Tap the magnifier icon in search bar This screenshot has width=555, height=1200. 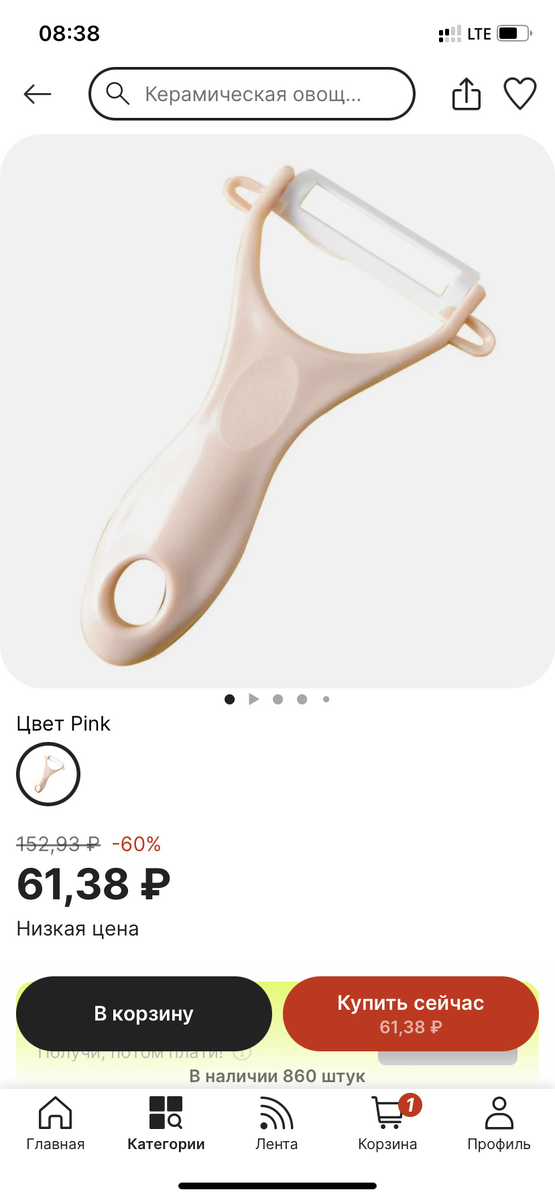(x=118, y=94)
